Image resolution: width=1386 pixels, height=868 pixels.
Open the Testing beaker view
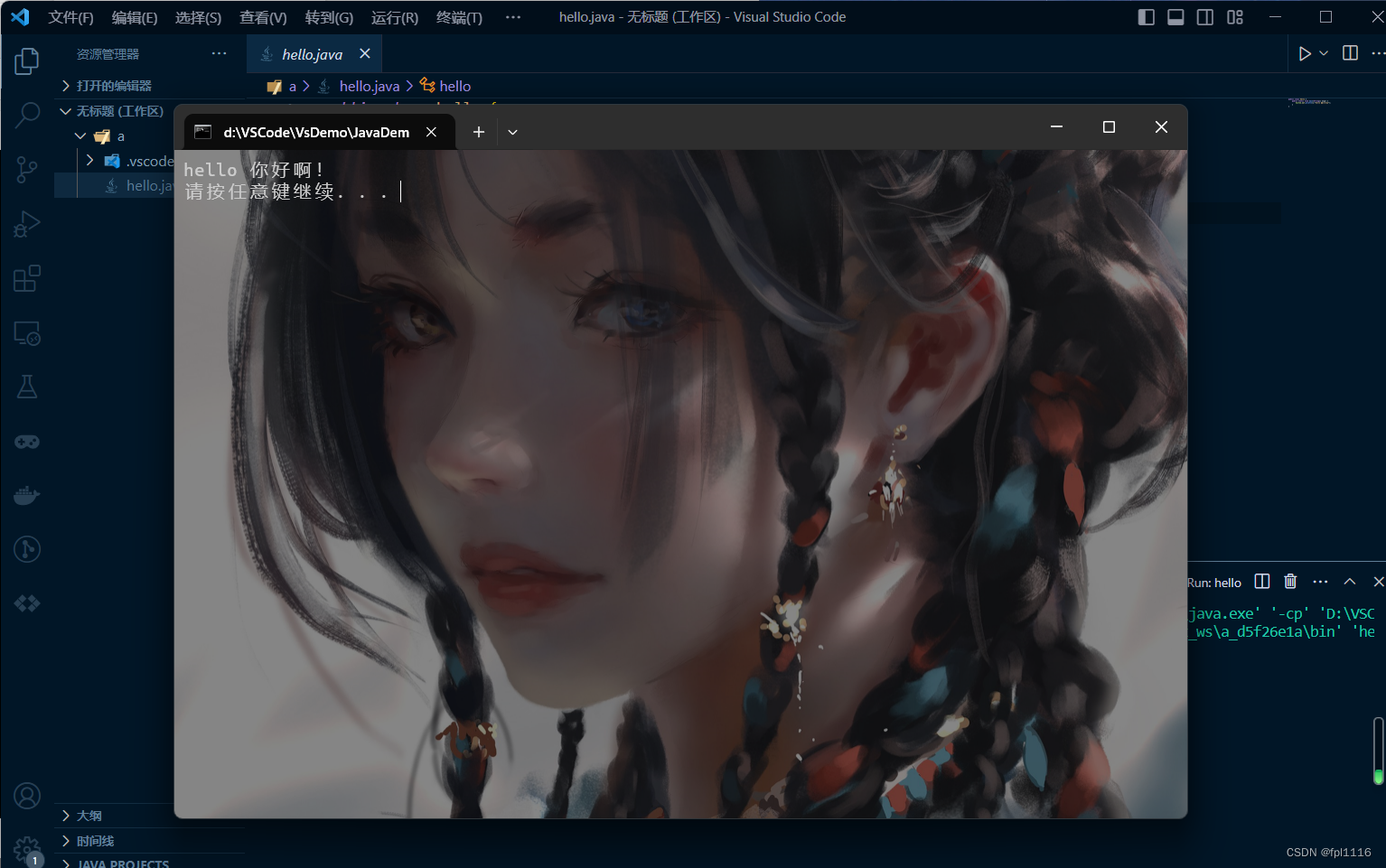coord(26,387)
